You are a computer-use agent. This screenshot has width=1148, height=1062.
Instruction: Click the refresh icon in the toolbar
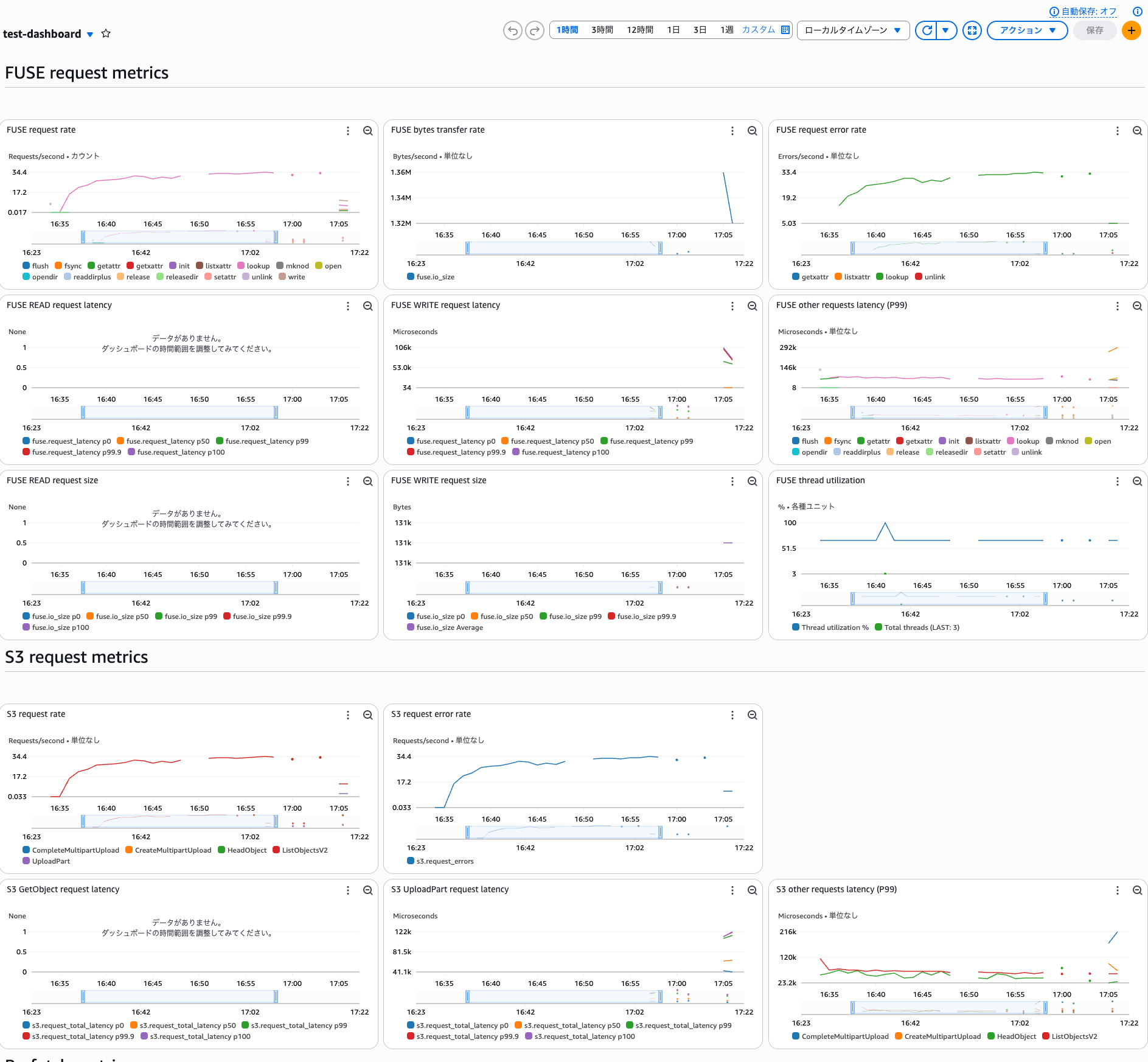tap(926, 30)
